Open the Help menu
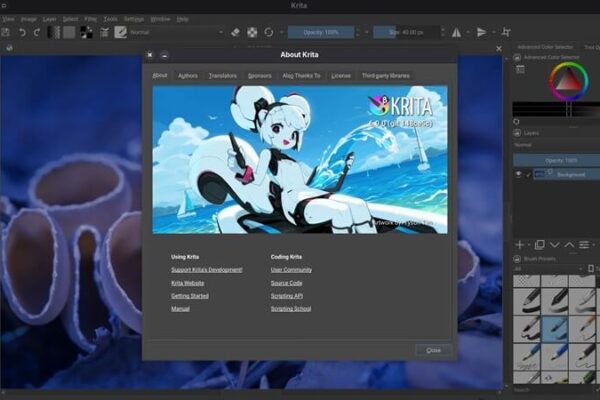 (183, 19)
